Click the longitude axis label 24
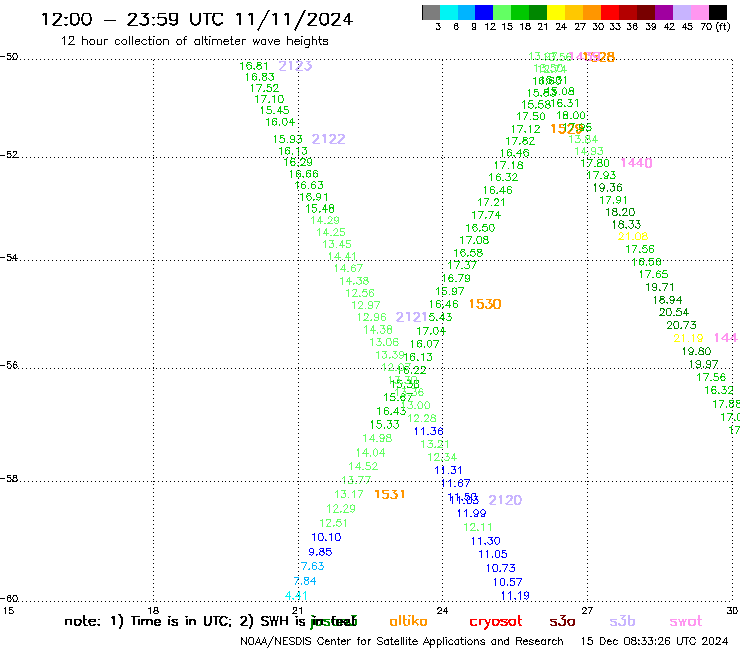The width and height of the screenshot is (740, 650). pos(442,610)
